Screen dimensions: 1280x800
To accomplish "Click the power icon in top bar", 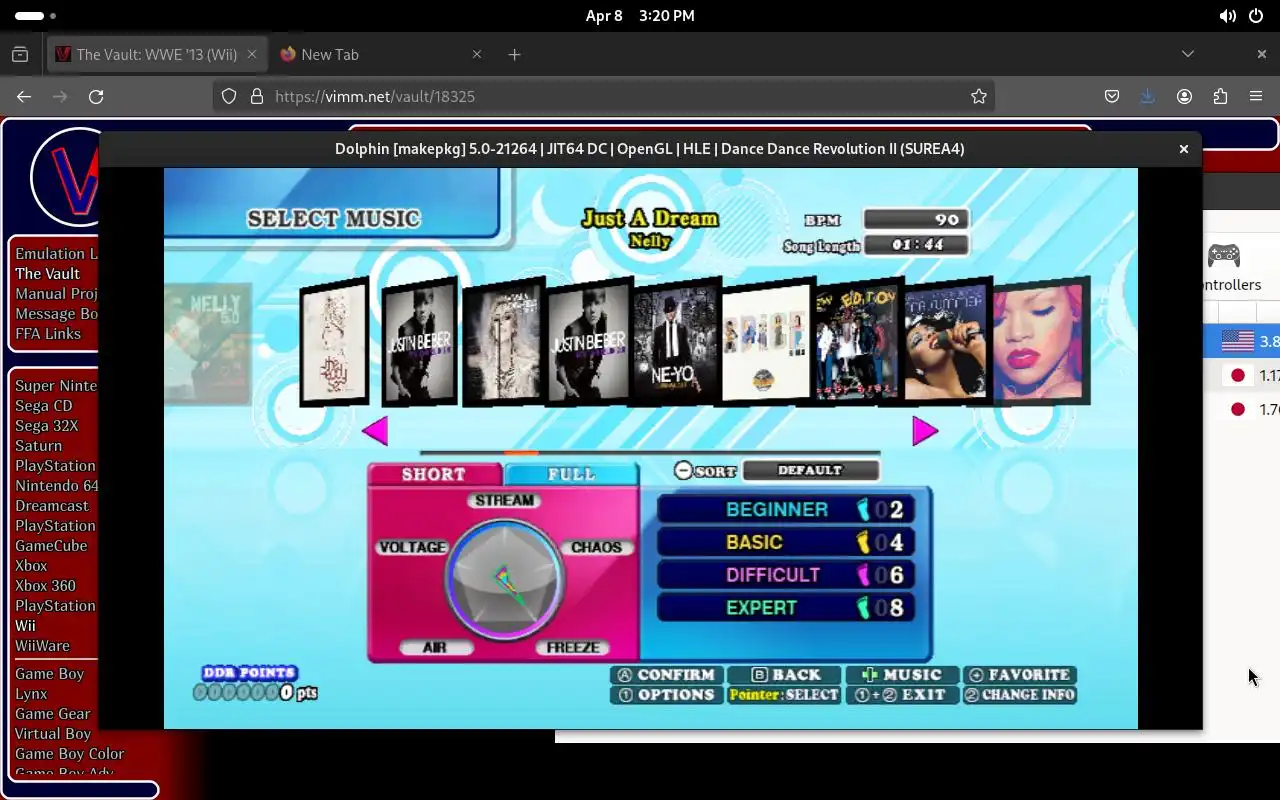I will coord(1256,16).
